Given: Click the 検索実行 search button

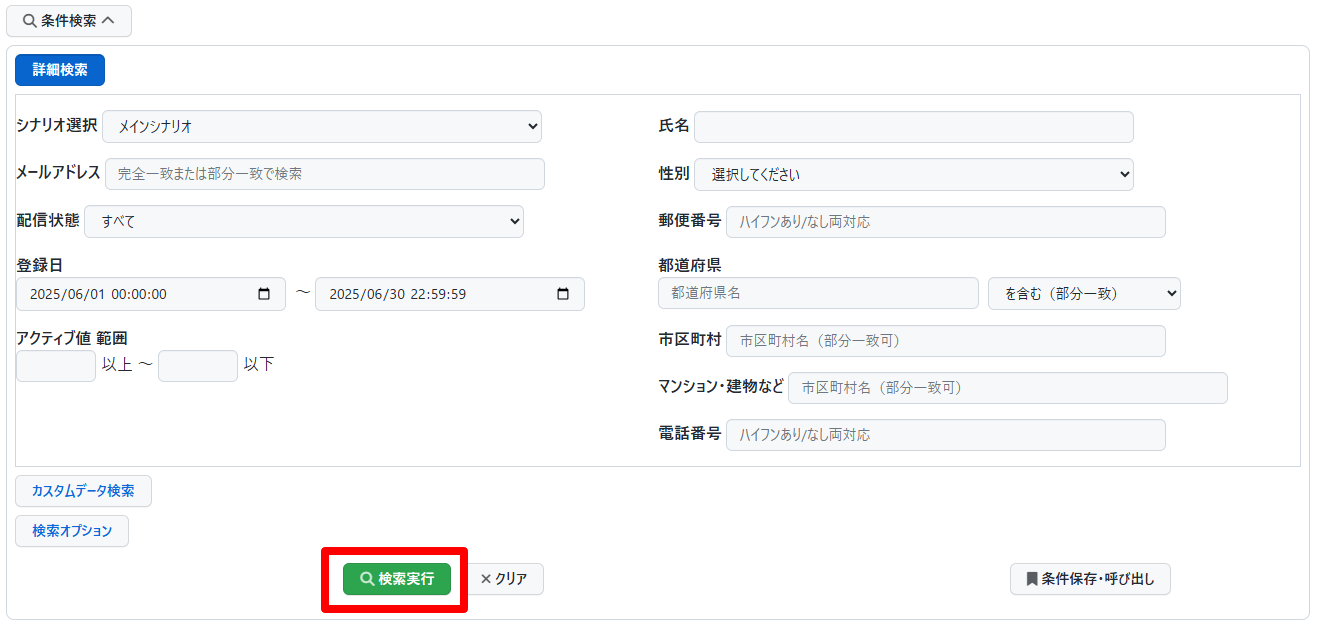Looking at the screenshot, I should pos(397,579).
